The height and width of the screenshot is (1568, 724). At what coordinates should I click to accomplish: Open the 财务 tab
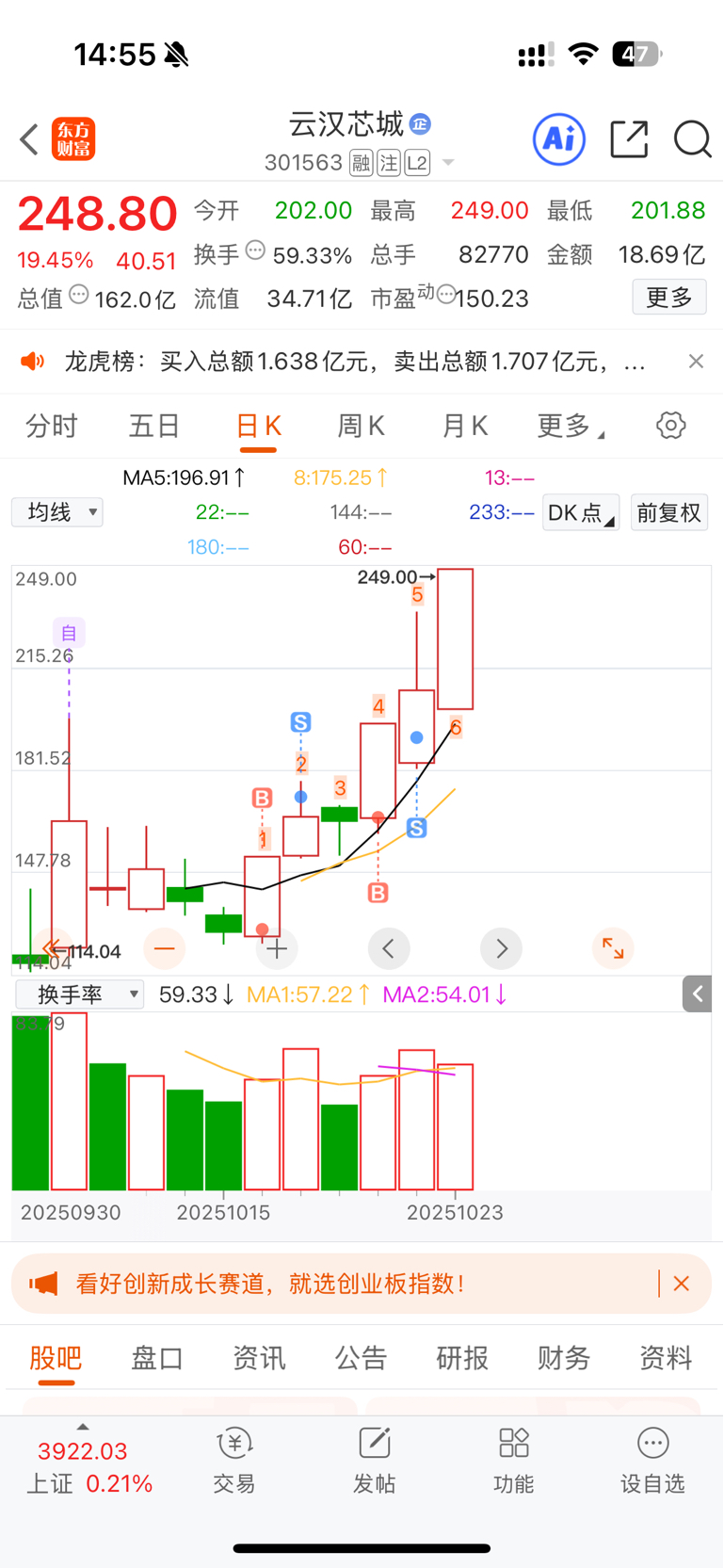point(564,1357)
